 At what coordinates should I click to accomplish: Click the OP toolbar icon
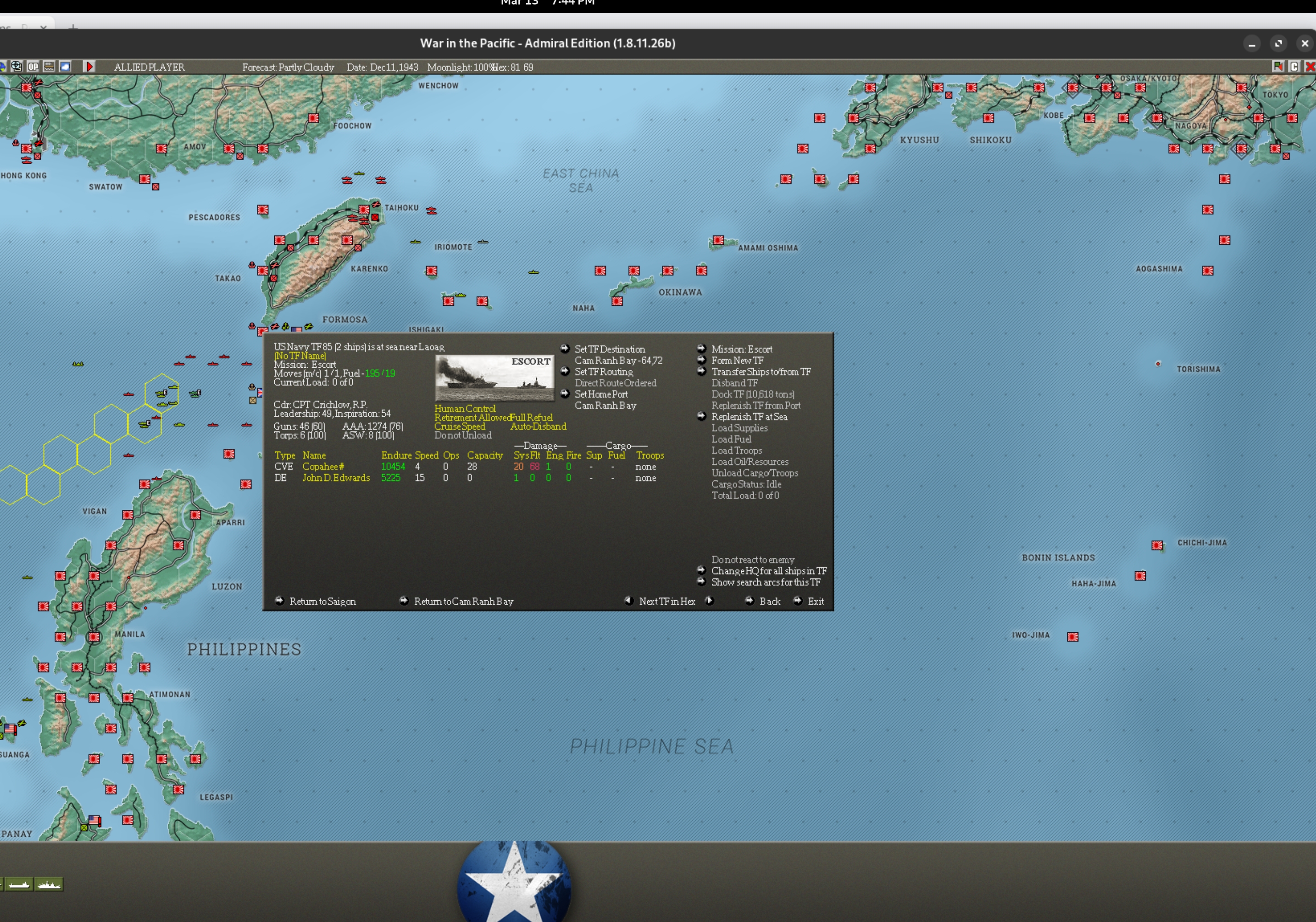point(33,66)
